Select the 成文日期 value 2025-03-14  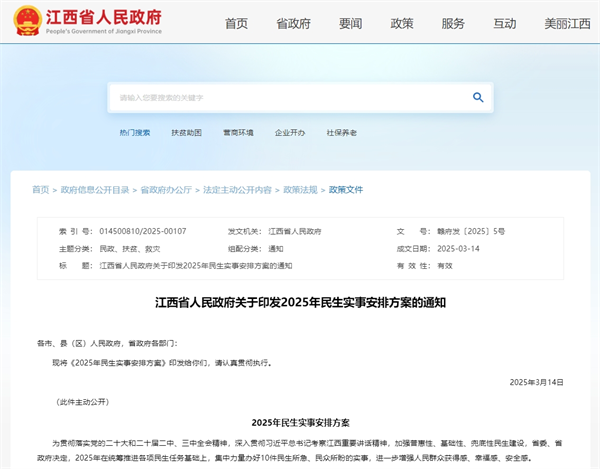[458, 249]
